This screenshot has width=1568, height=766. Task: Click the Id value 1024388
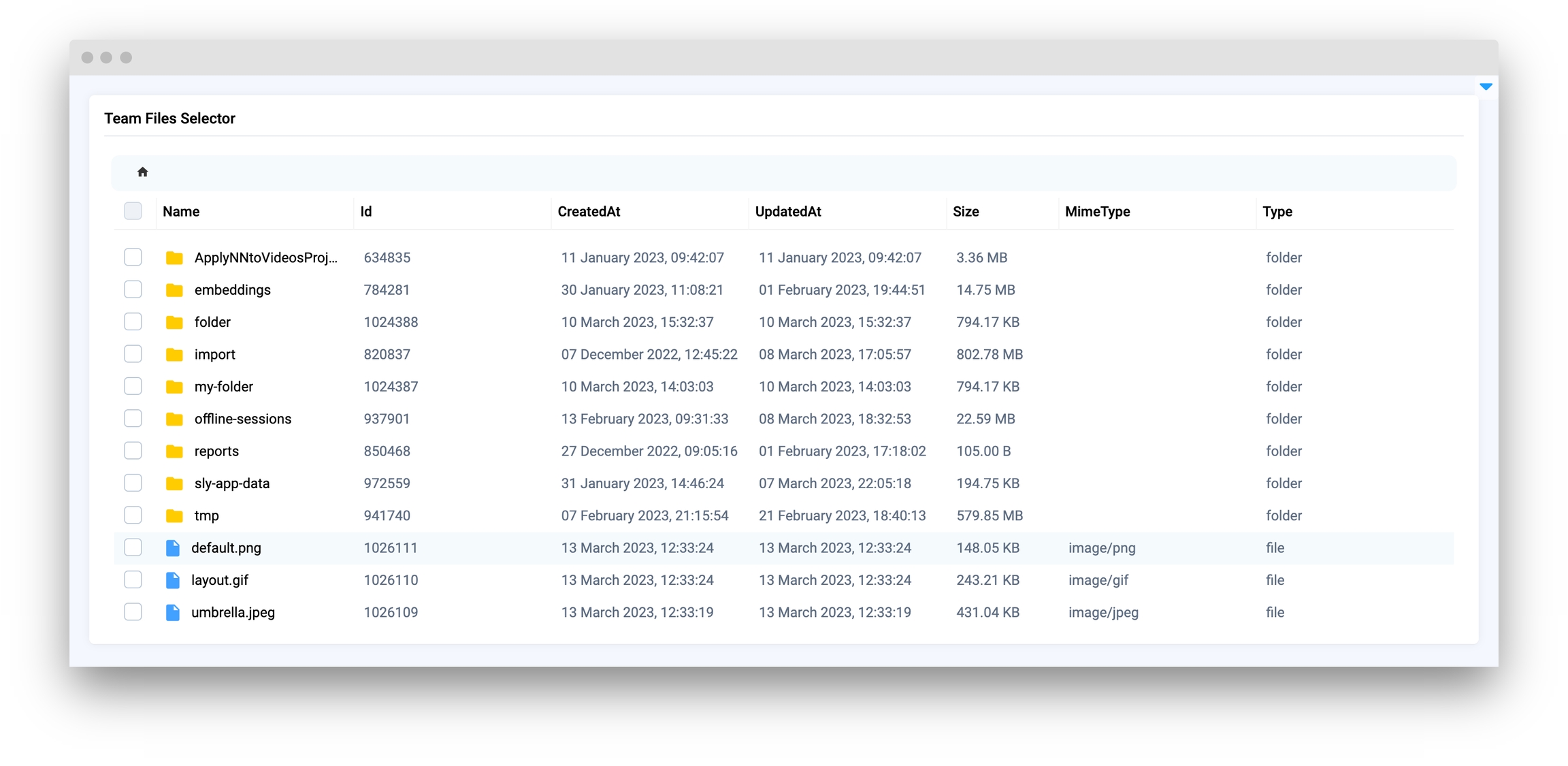point(391,322)
